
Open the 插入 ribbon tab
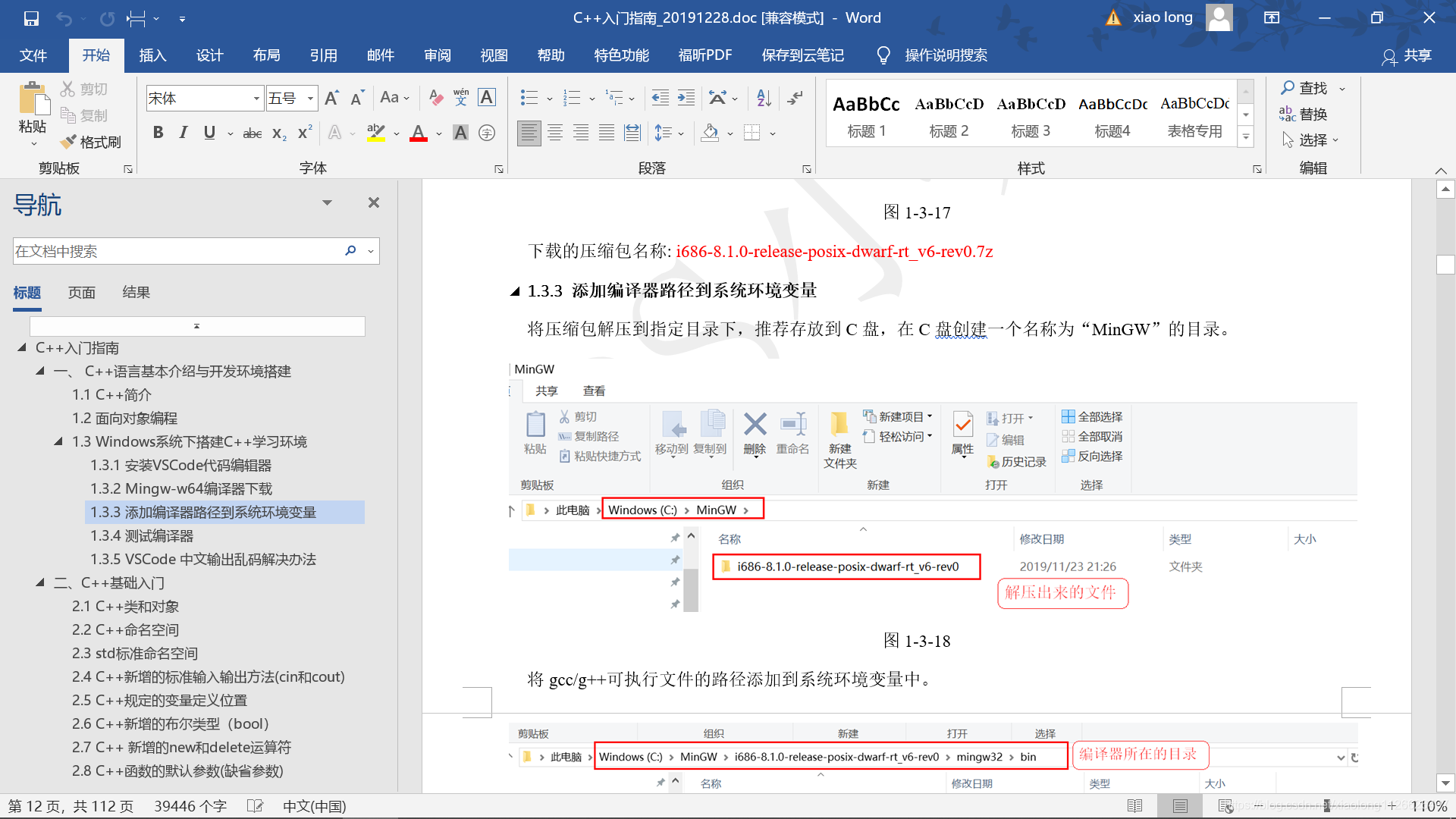tap(152, 55)
